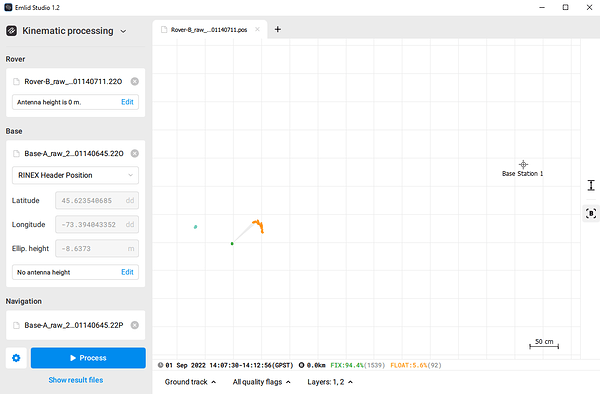Click the Kinematic processing mode icon
Viewport: 600px width, 394px height.
(x=11, y=31)
